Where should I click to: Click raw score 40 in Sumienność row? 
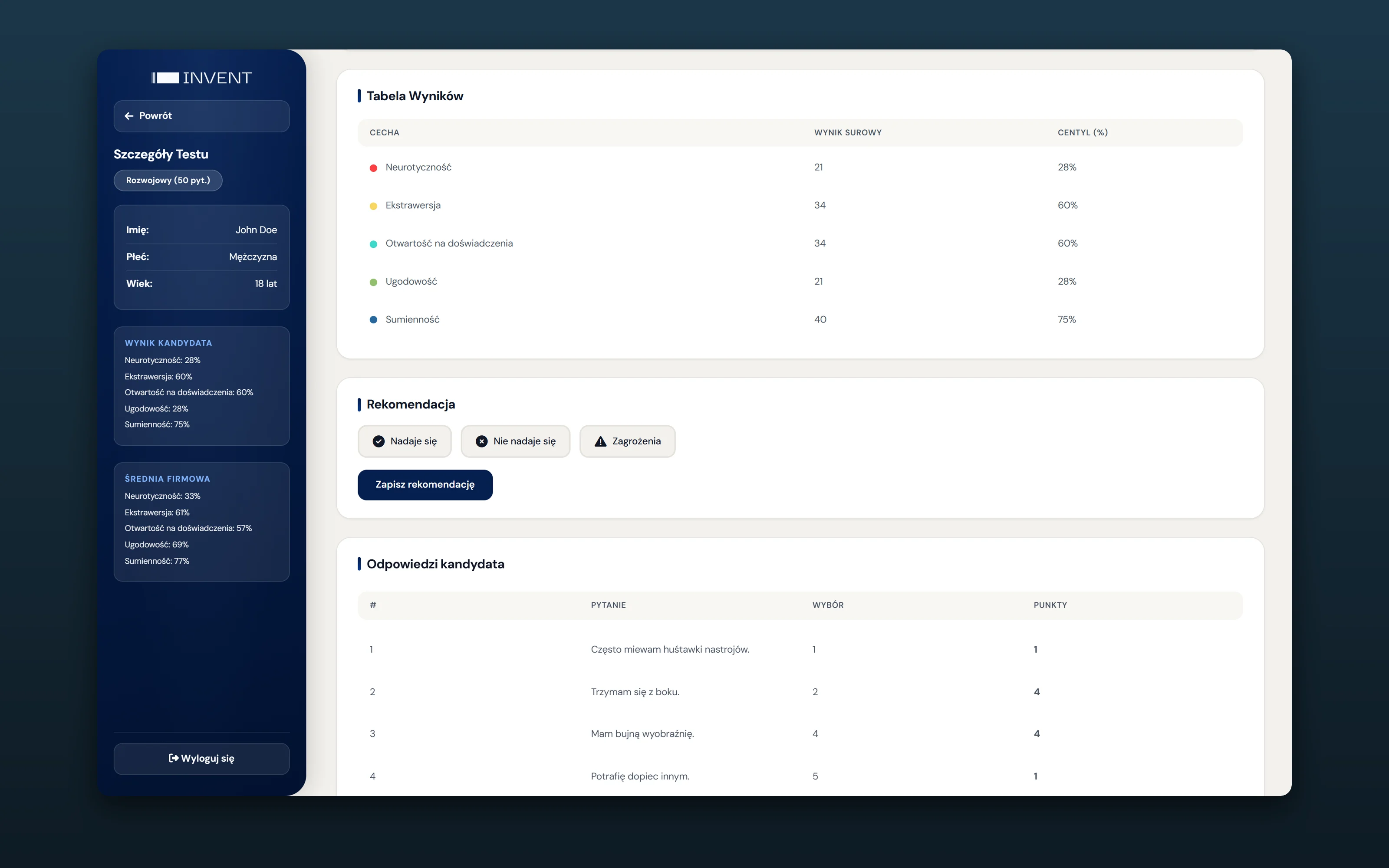click(x=820, y=319)
